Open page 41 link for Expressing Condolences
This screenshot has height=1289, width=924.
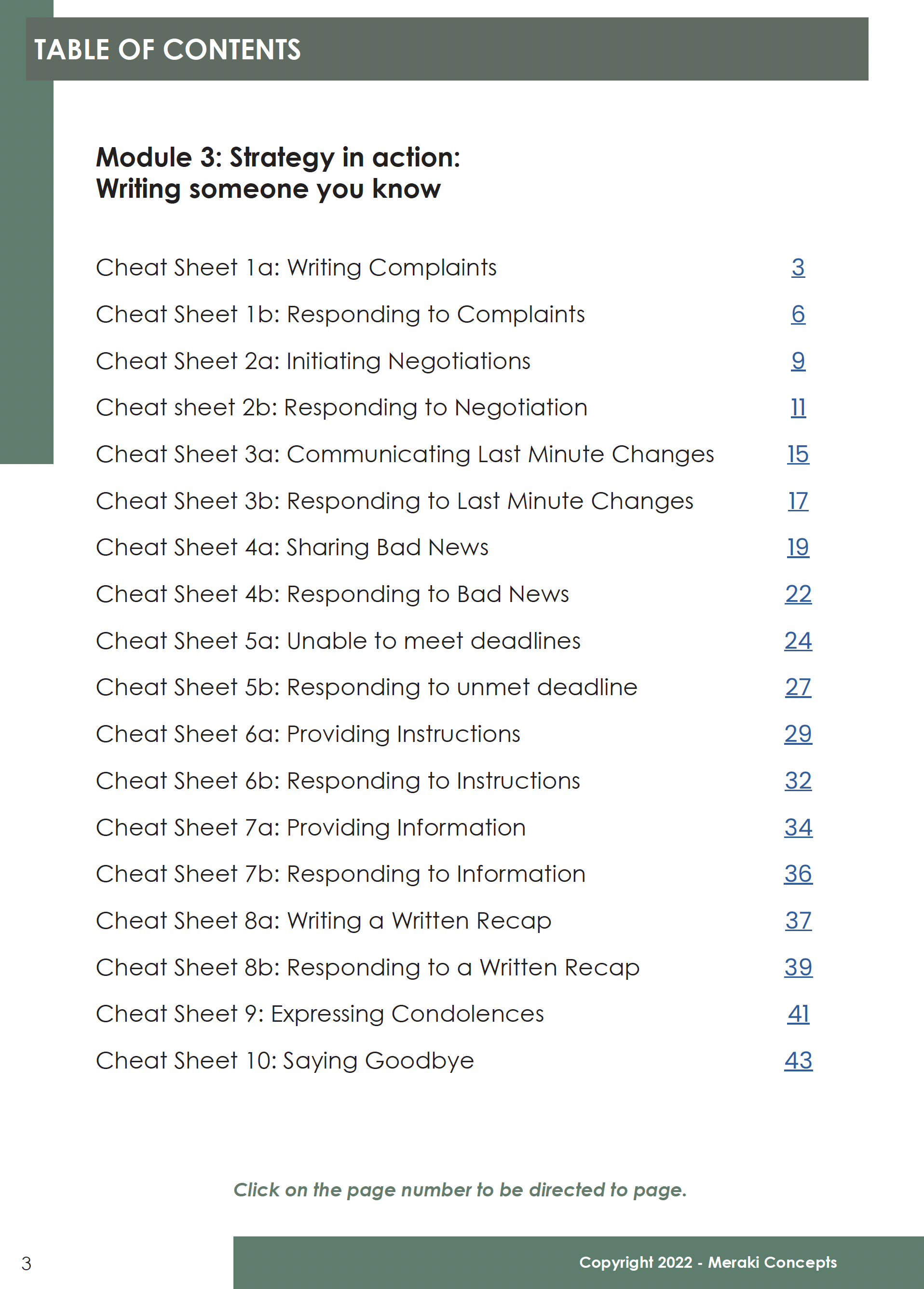798,1014
